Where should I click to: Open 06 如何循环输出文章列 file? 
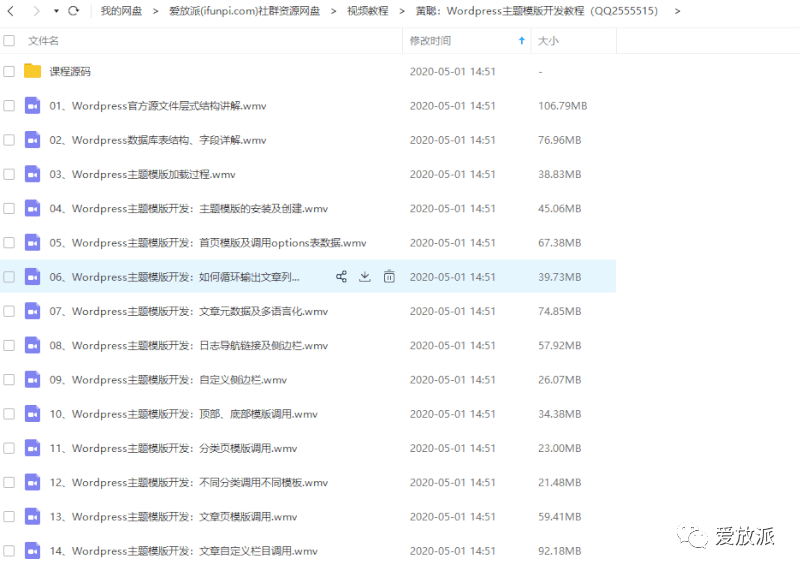pyautogui.click(x=174, y=277)
